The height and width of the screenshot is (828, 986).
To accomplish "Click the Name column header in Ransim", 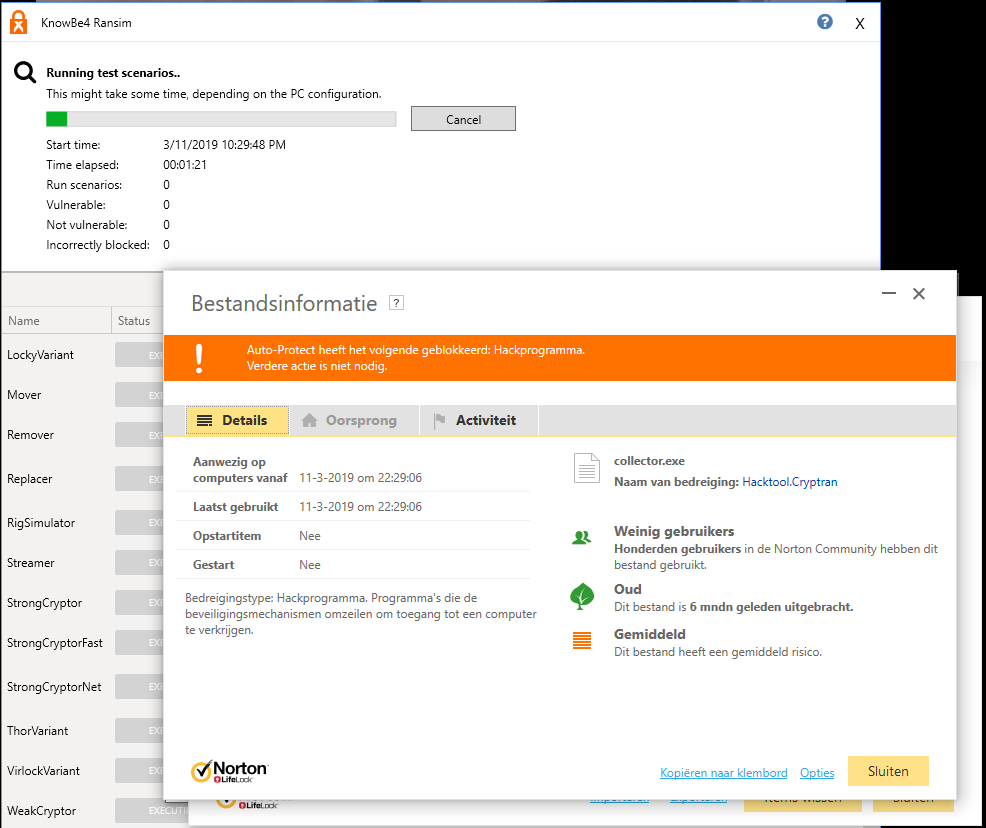I will click(57, 321).
